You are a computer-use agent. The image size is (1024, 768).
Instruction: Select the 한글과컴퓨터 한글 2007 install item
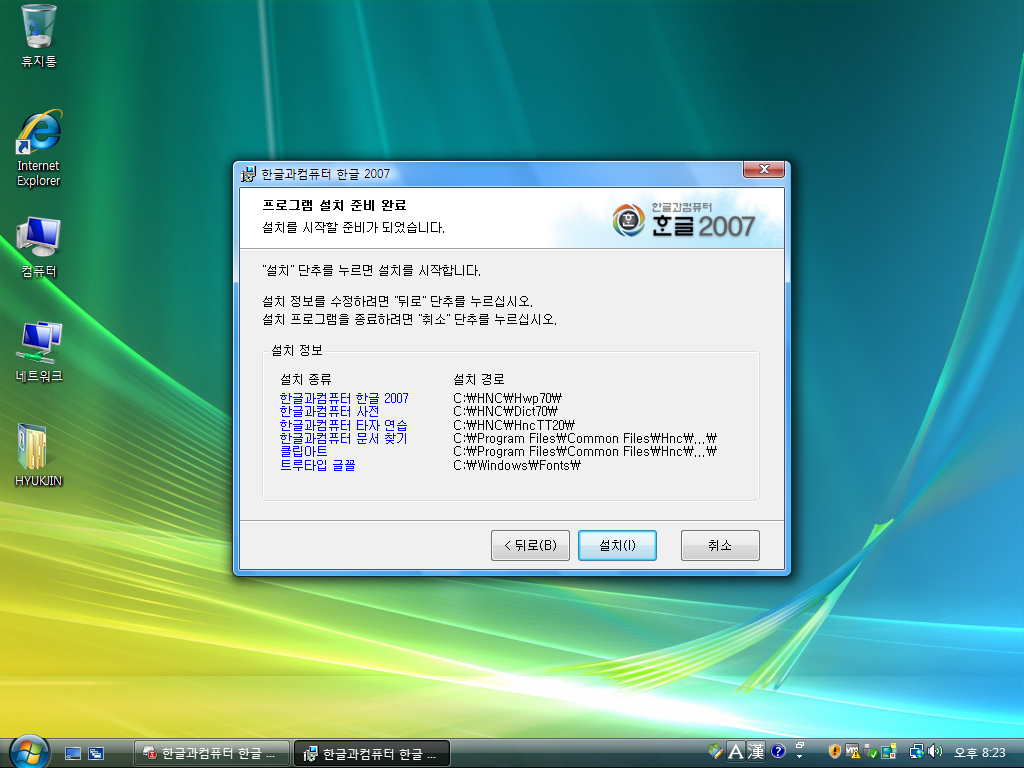(344, 398)
